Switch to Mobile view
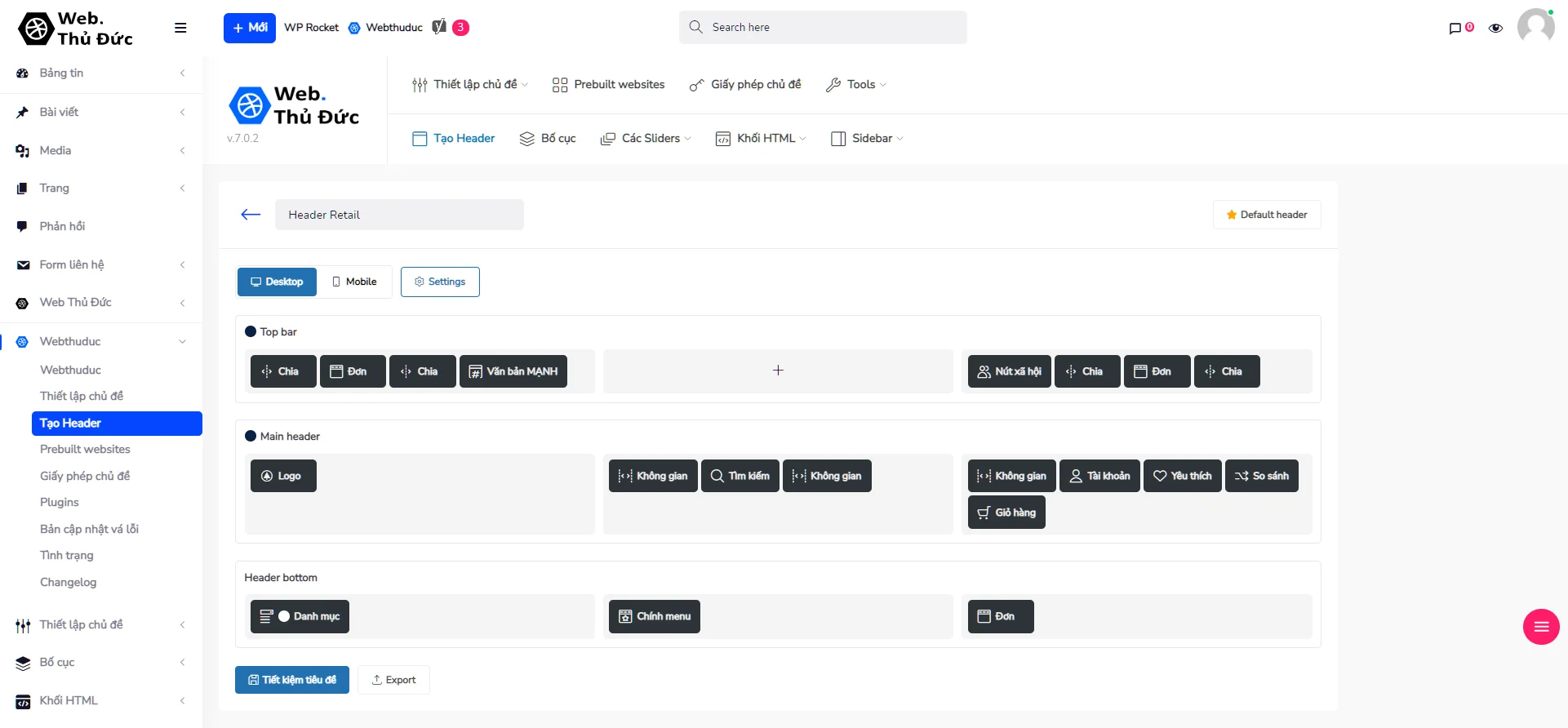The image size is (1568, 728). [354, 282]
